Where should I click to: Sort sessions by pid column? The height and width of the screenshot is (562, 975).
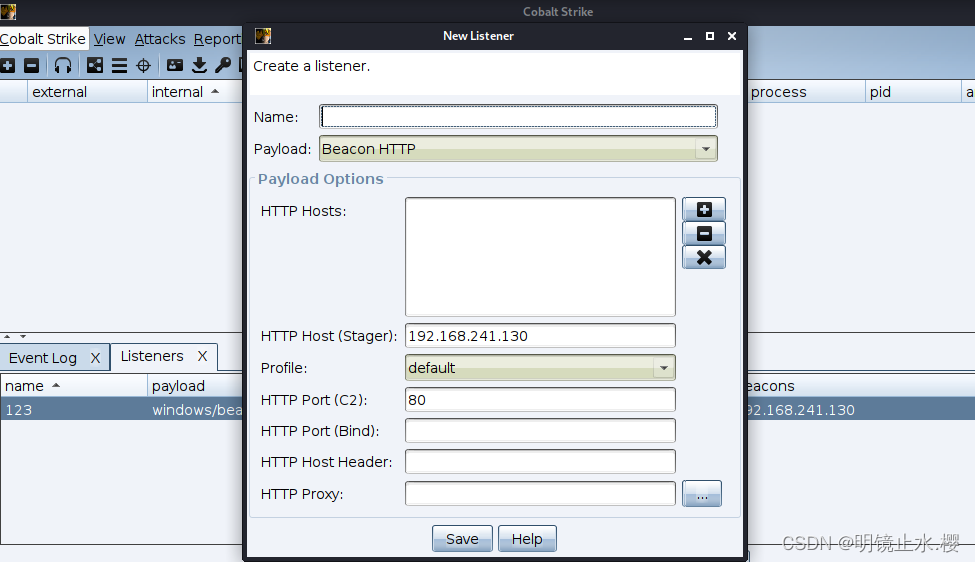(x=913, y=92)
